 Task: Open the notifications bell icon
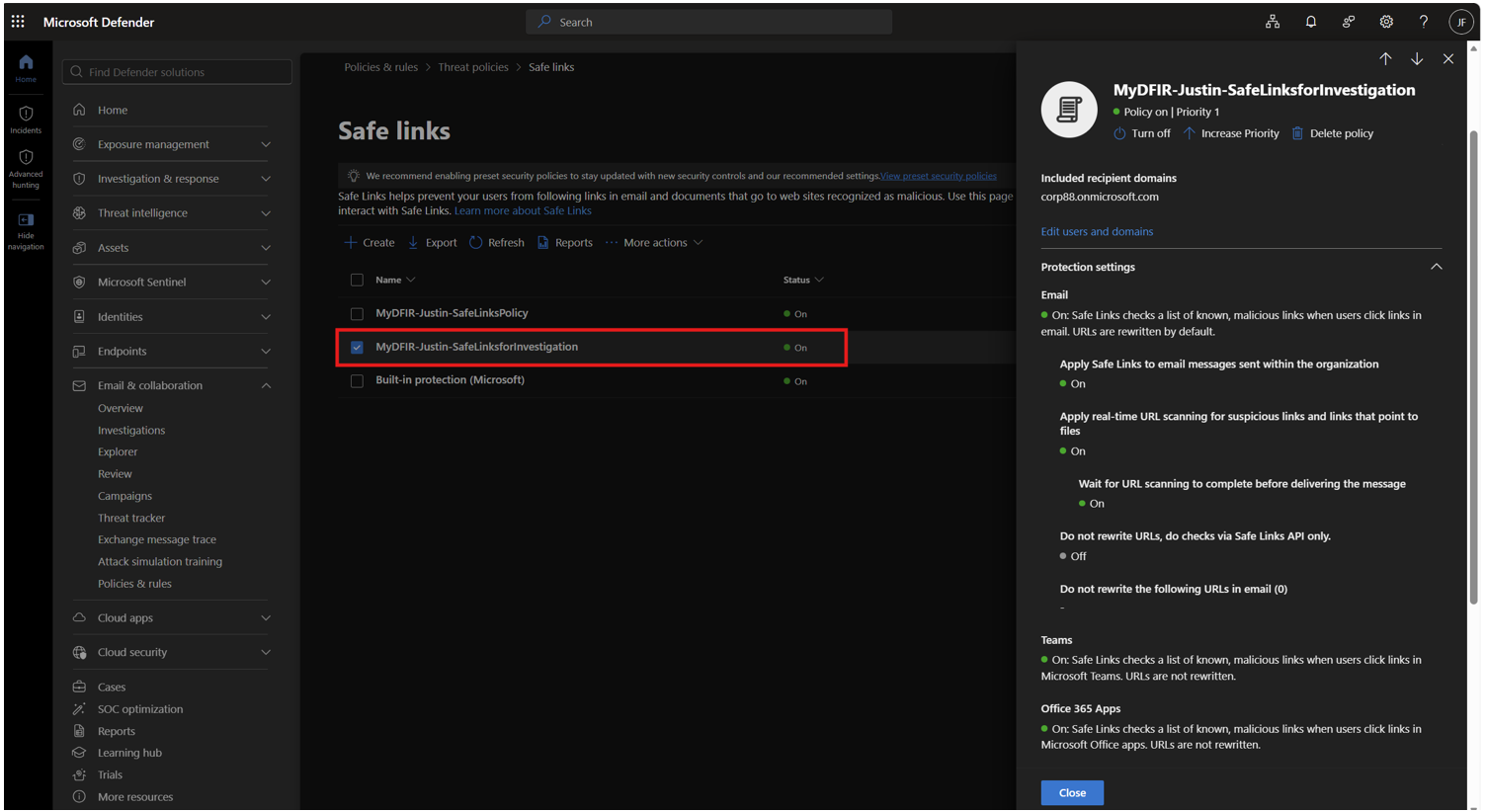tap(1310, 22)
